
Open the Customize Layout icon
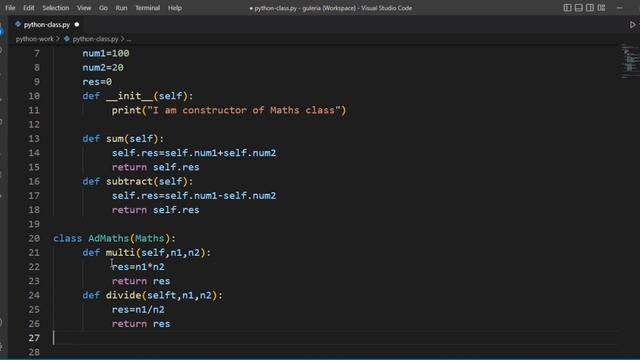602,8
